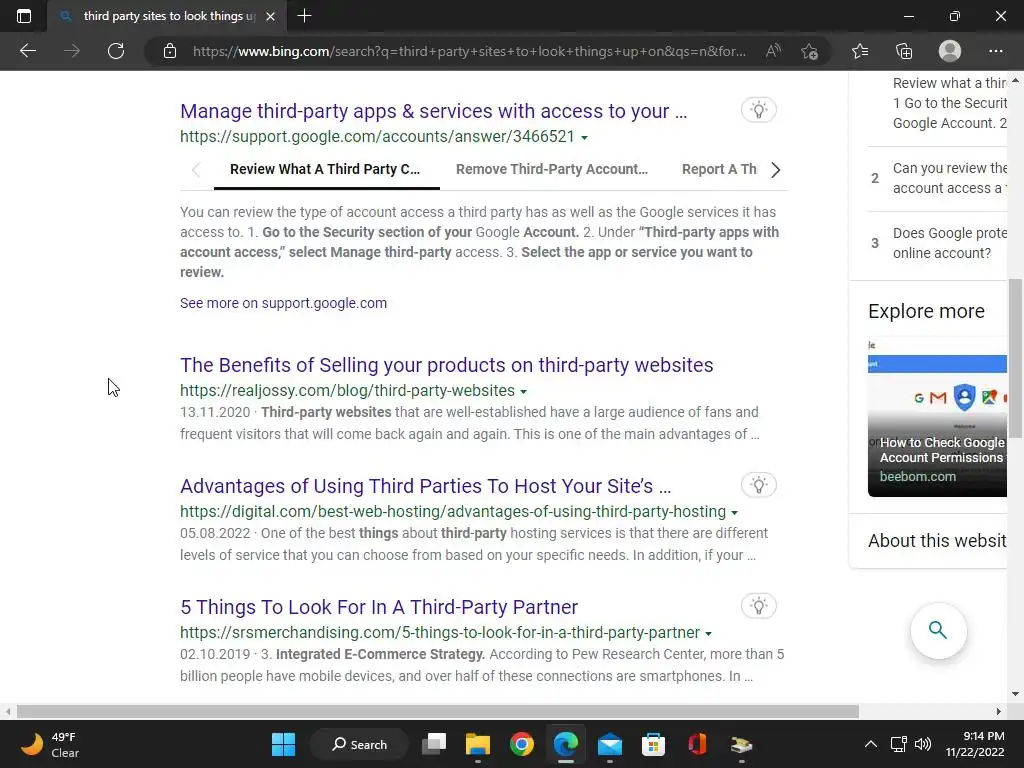Select 'Review What A Third Party C...' tab

[325, 170]
